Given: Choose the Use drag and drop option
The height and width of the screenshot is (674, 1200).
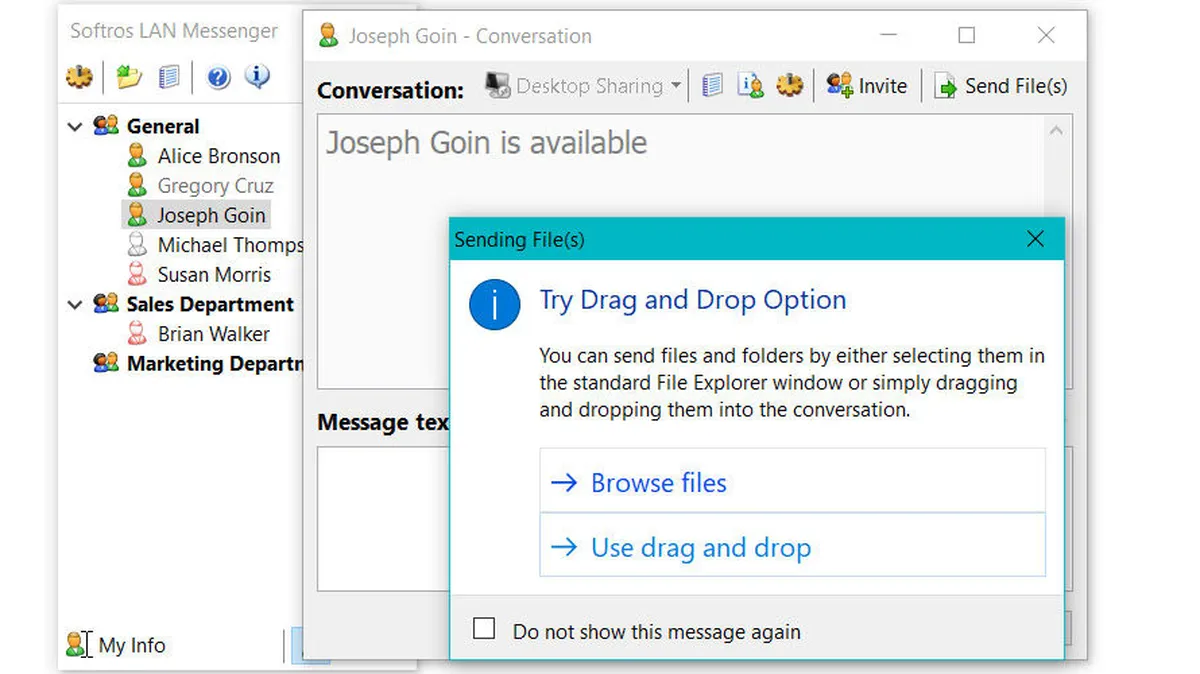Looking at the screenshot, I should click(x=700, y=548).
